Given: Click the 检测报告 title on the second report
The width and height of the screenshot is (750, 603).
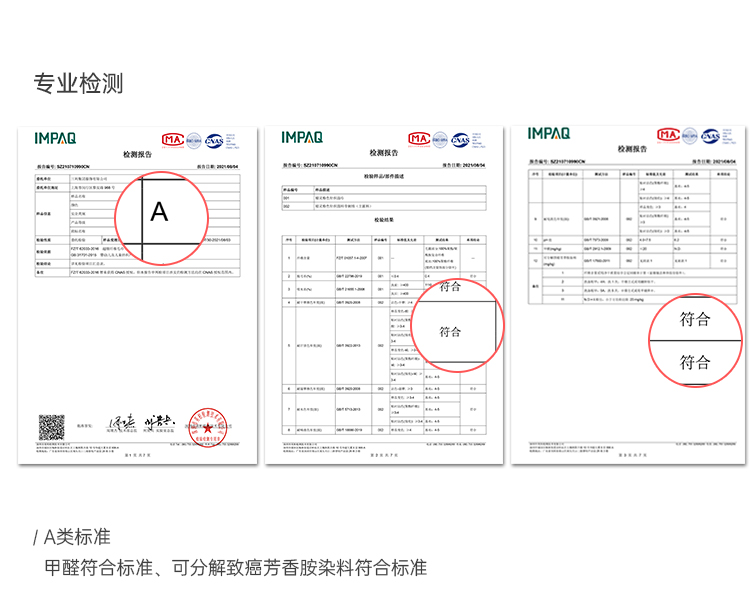Looking at the screenshot, I should [x=384, y=153].
